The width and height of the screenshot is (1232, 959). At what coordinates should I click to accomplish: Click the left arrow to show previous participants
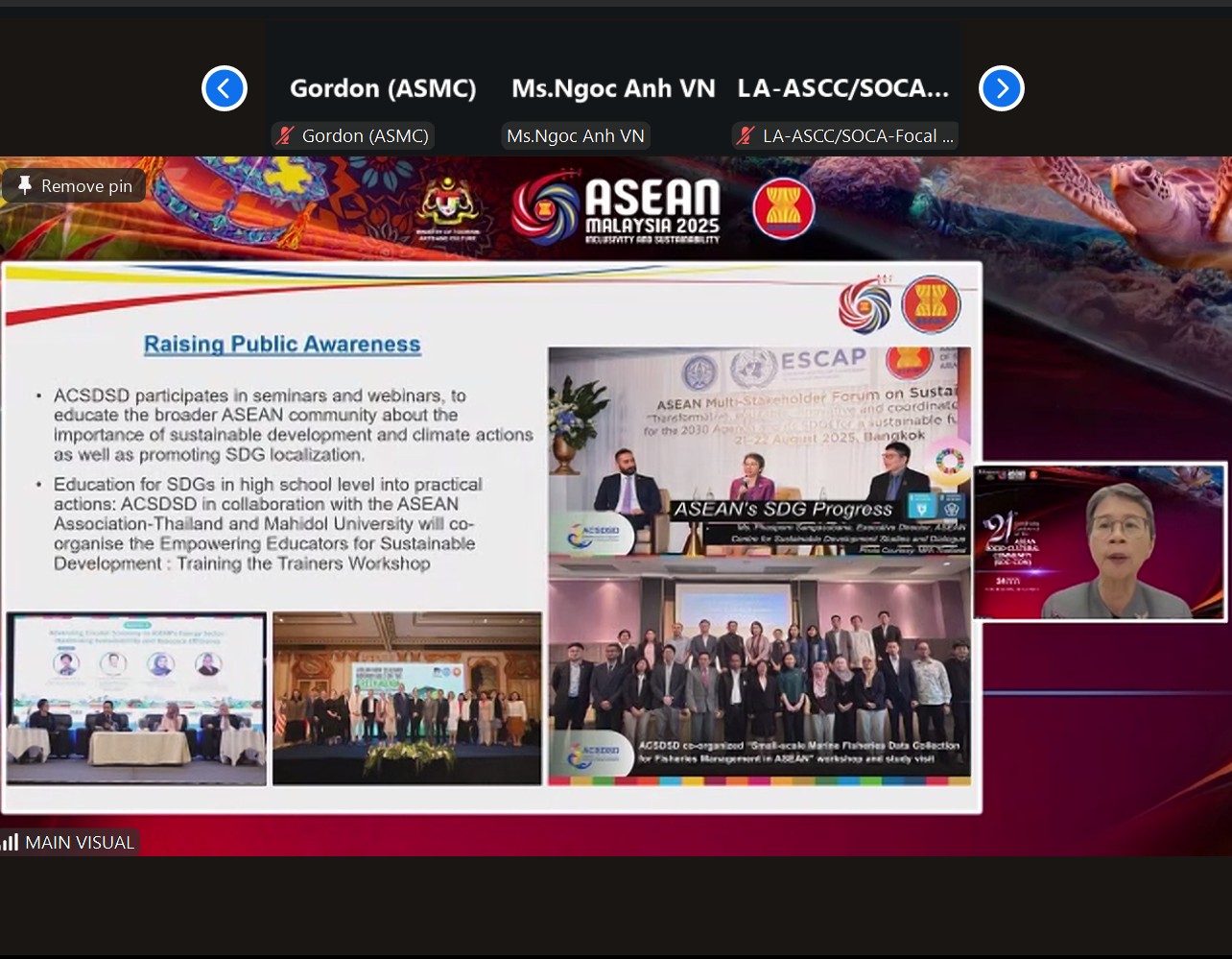(x=225, y=88)
